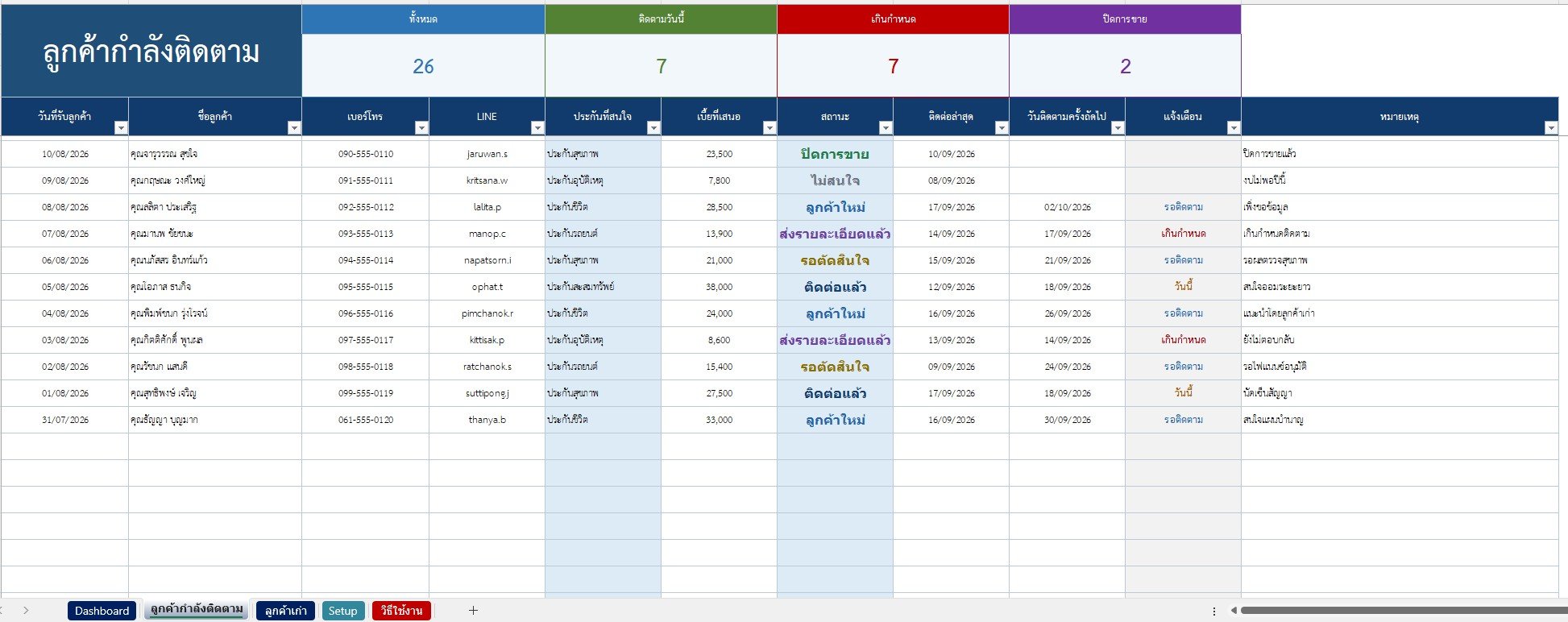Open the three-dot sheet bar options
Screen dimensions: 1568x622
[x=1214, y=611]
